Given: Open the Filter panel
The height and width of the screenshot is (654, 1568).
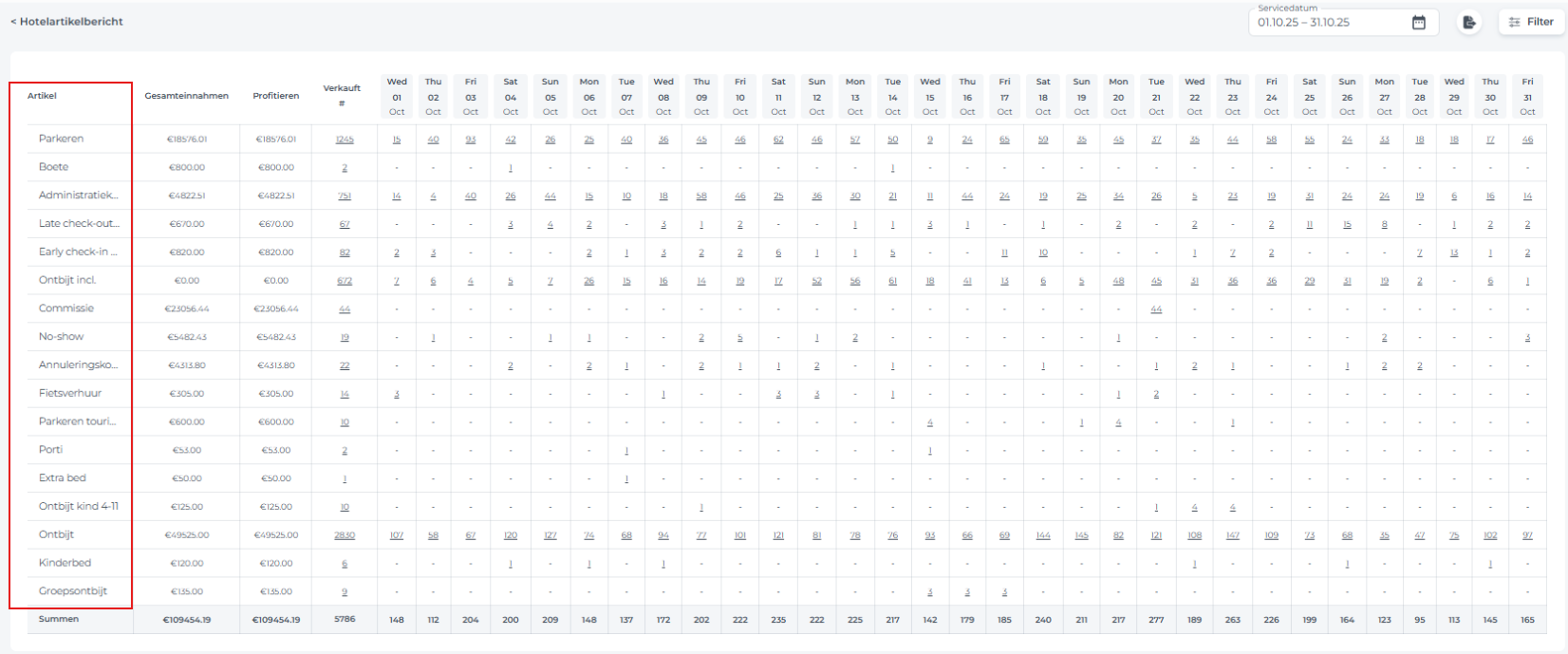Looking at the screenshot, I should [x=1530, y=22].
